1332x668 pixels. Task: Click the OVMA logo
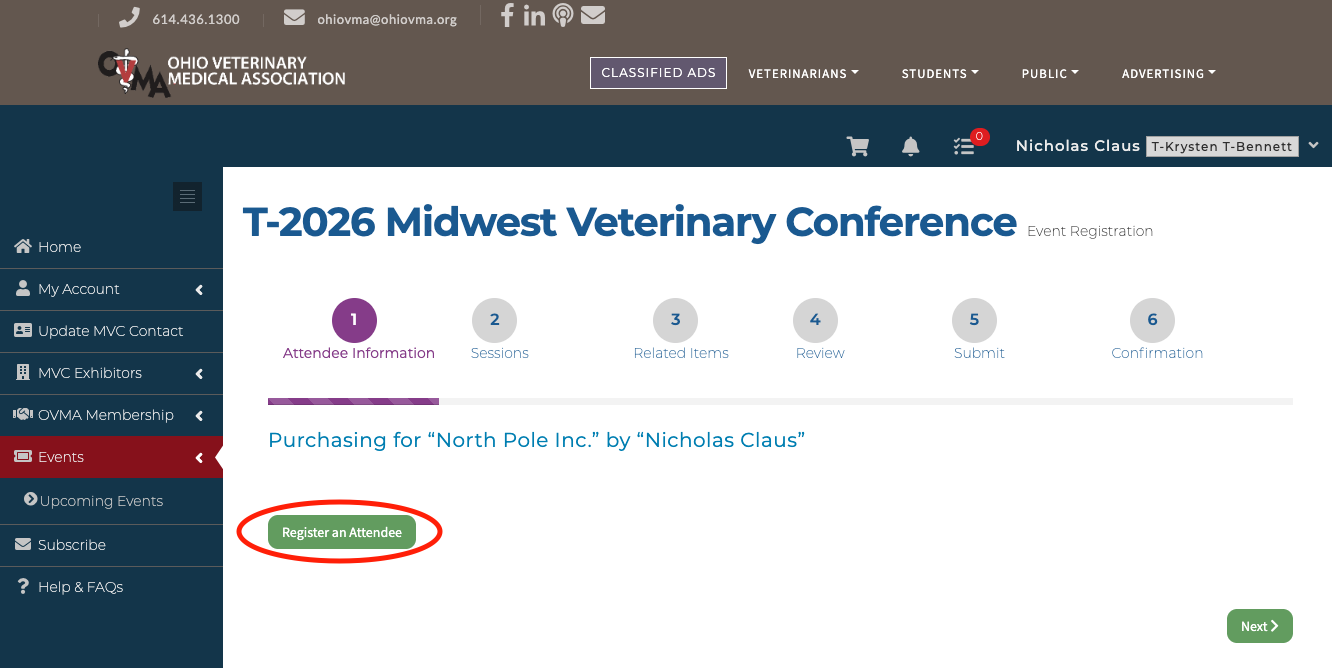coord(222,73)
